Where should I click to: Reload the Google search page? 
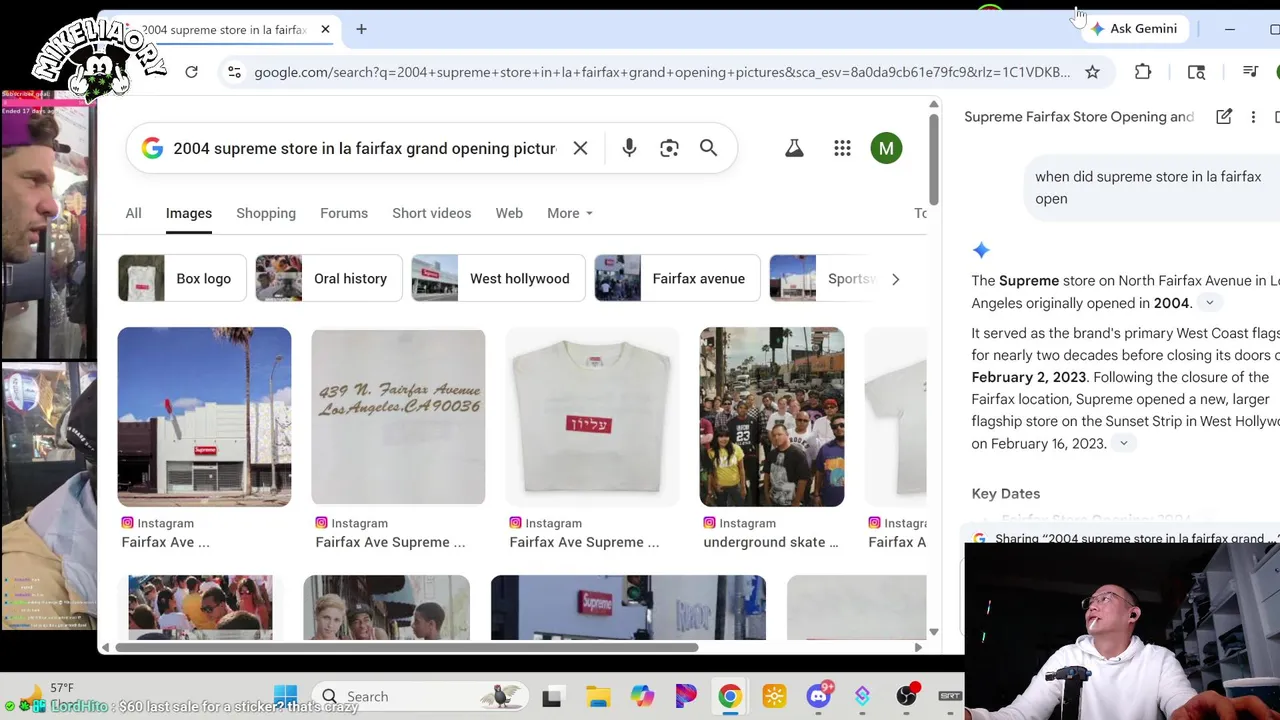pos(191,72)
